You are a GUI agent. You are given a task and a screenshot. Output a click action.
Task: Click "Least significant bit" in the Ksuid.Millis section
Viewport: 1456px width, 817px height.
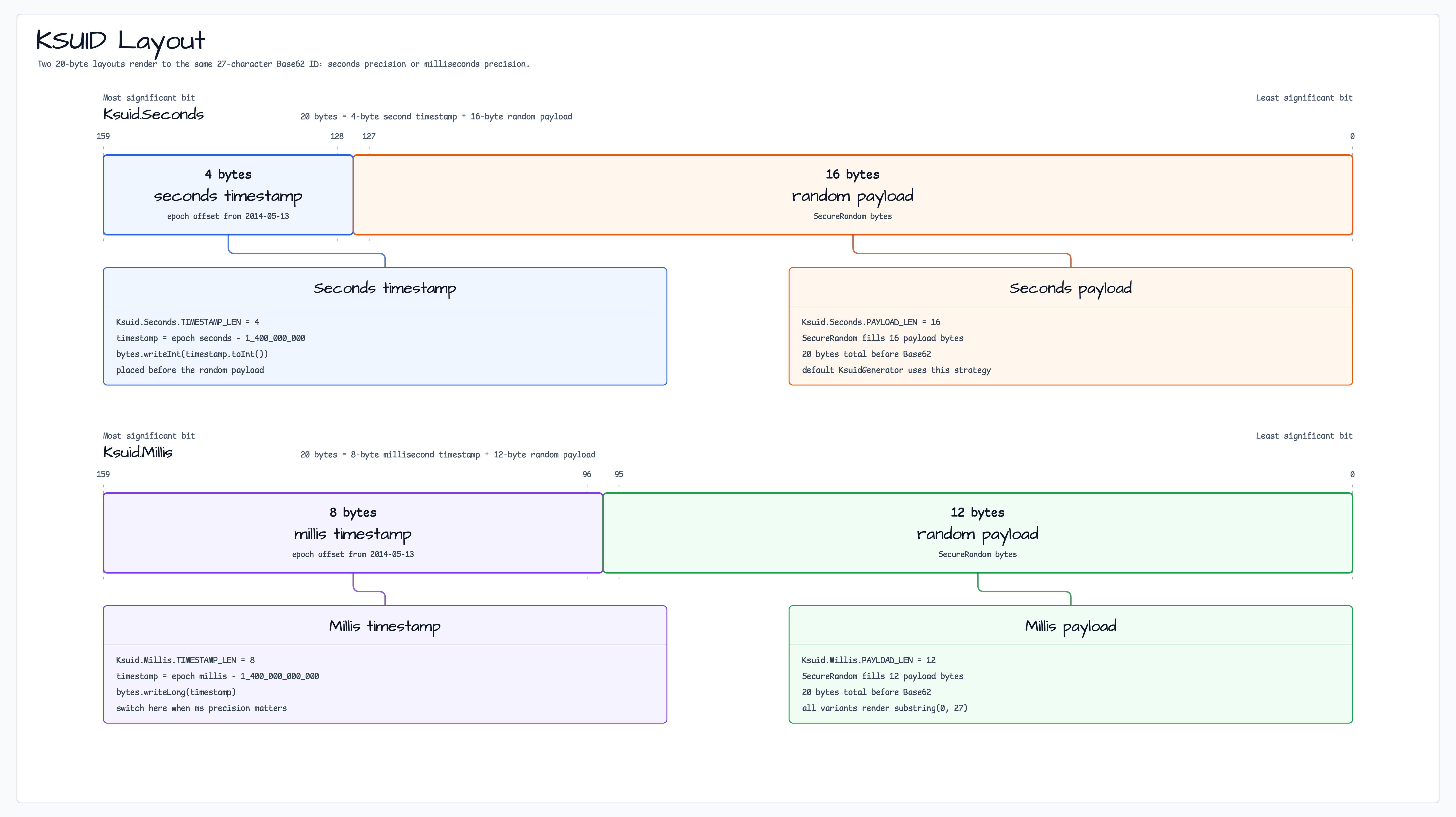pos(1304,436)
